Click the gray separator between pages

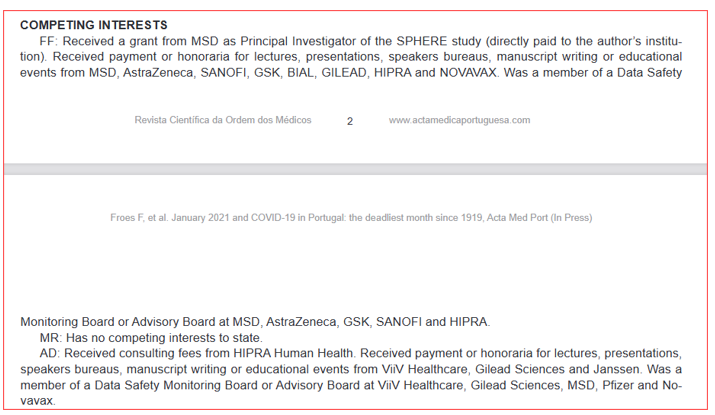[357, 166]
